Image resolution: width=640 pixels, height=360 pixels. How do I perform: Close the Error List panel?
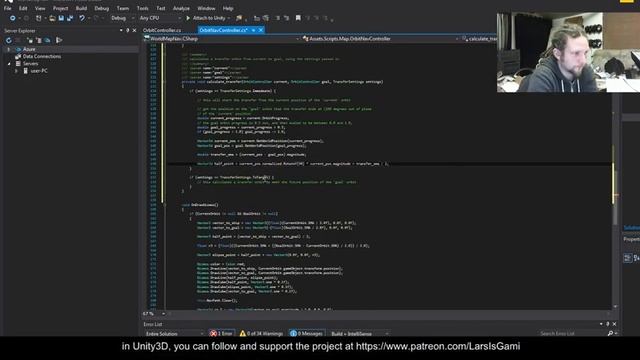click(x=614, y=324)
